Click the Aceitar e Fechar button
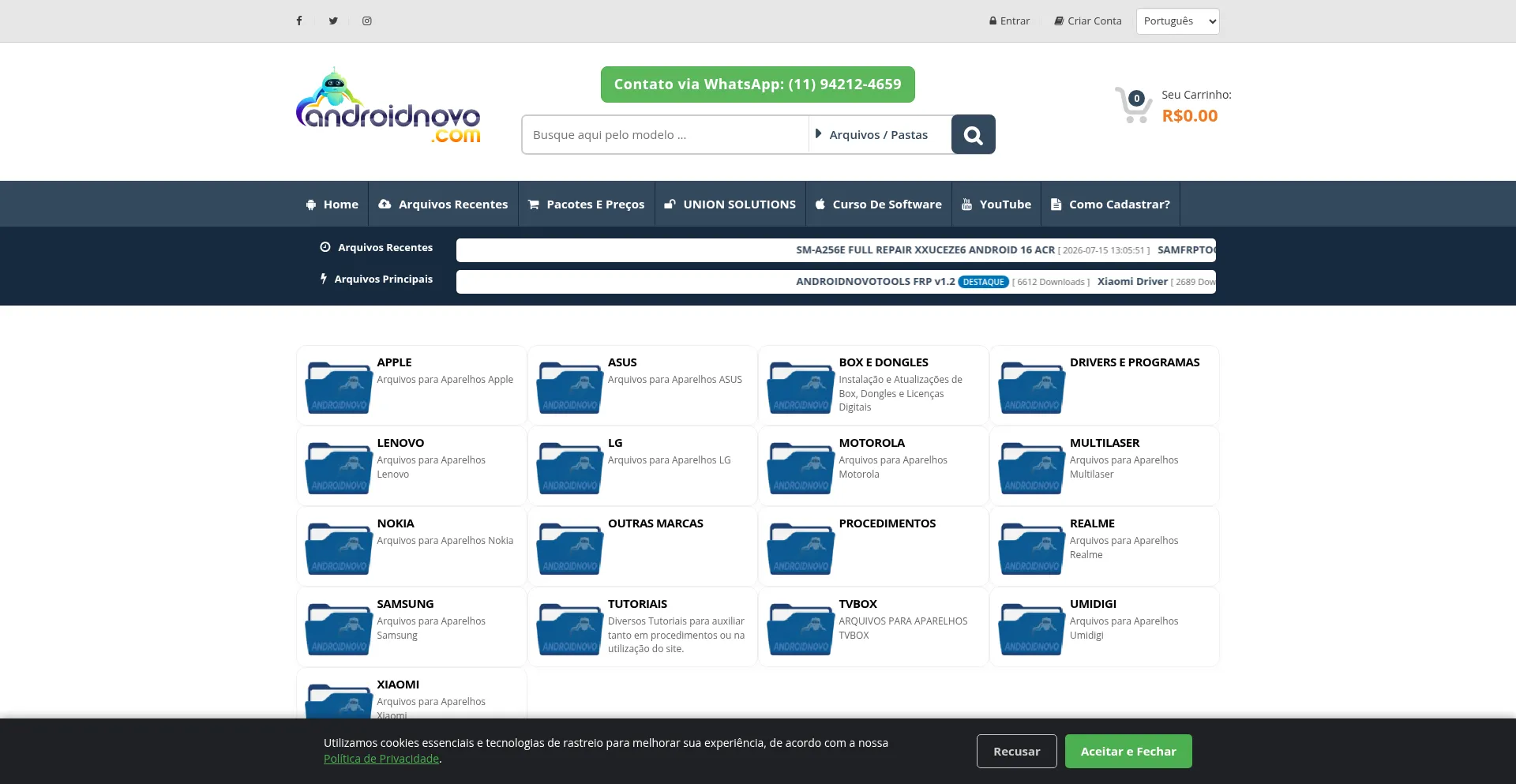This screenshot has width=1516, height=784. point(1128,752)
